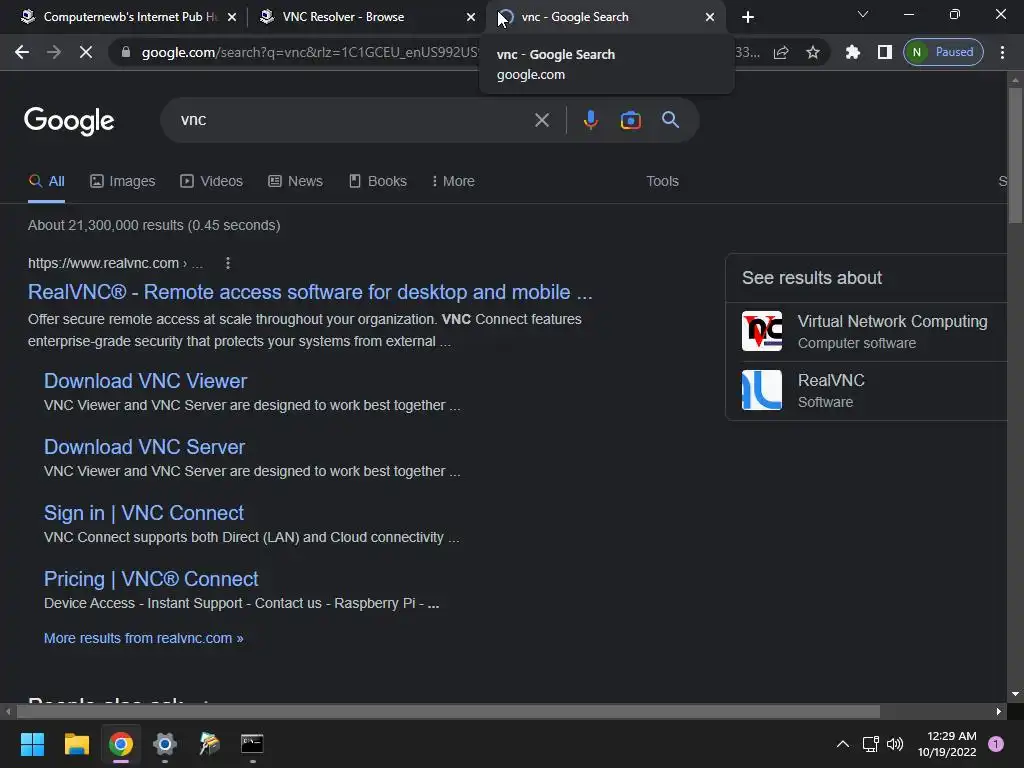The image size is (1024, 768).
Task: Go to Google home via the logo
Action: click(x=69, y=120)
